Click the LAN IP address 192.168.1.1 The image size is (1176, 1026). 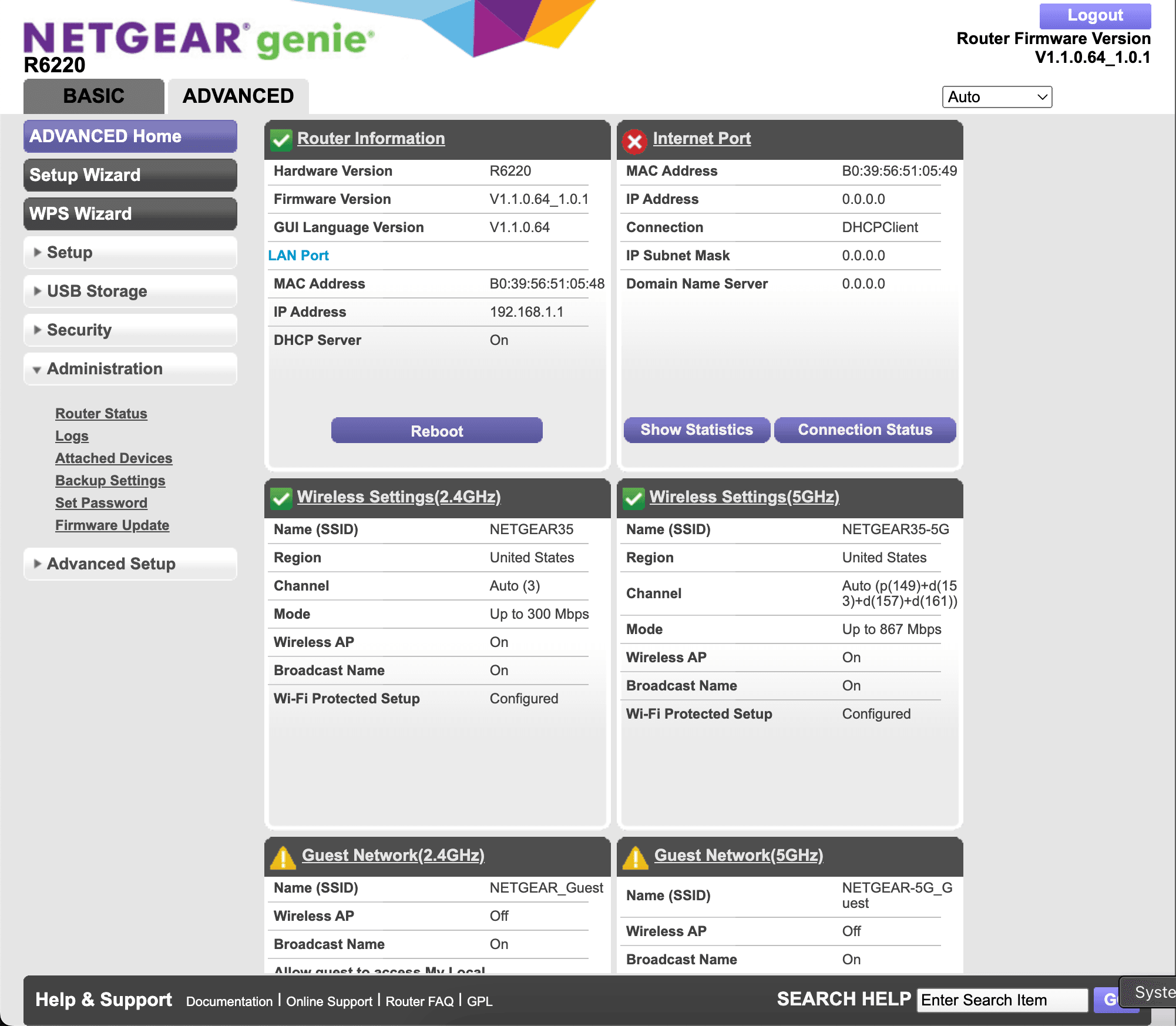point(526,312)
